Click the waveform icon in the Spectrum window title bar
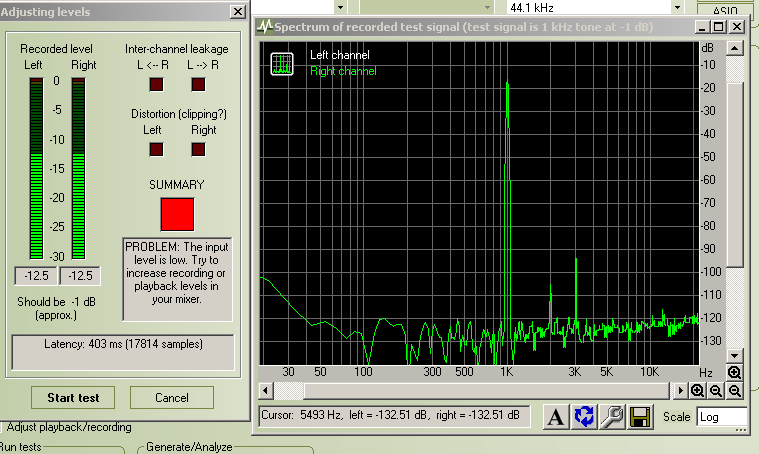The height and width of the screenshot is (454, 759). click(264, 26)
